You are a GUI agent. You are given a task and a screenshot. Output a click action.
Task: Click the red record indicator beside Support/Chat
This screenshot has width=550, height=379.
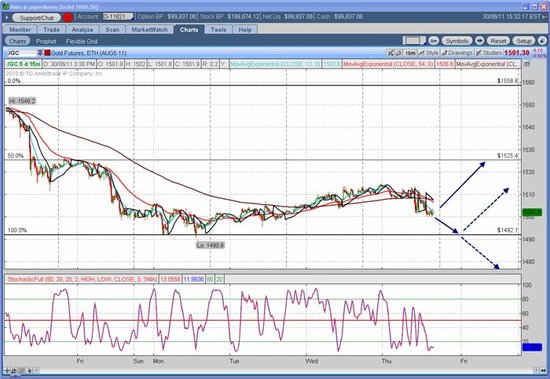pyautogui.click(x=68, y=17)
